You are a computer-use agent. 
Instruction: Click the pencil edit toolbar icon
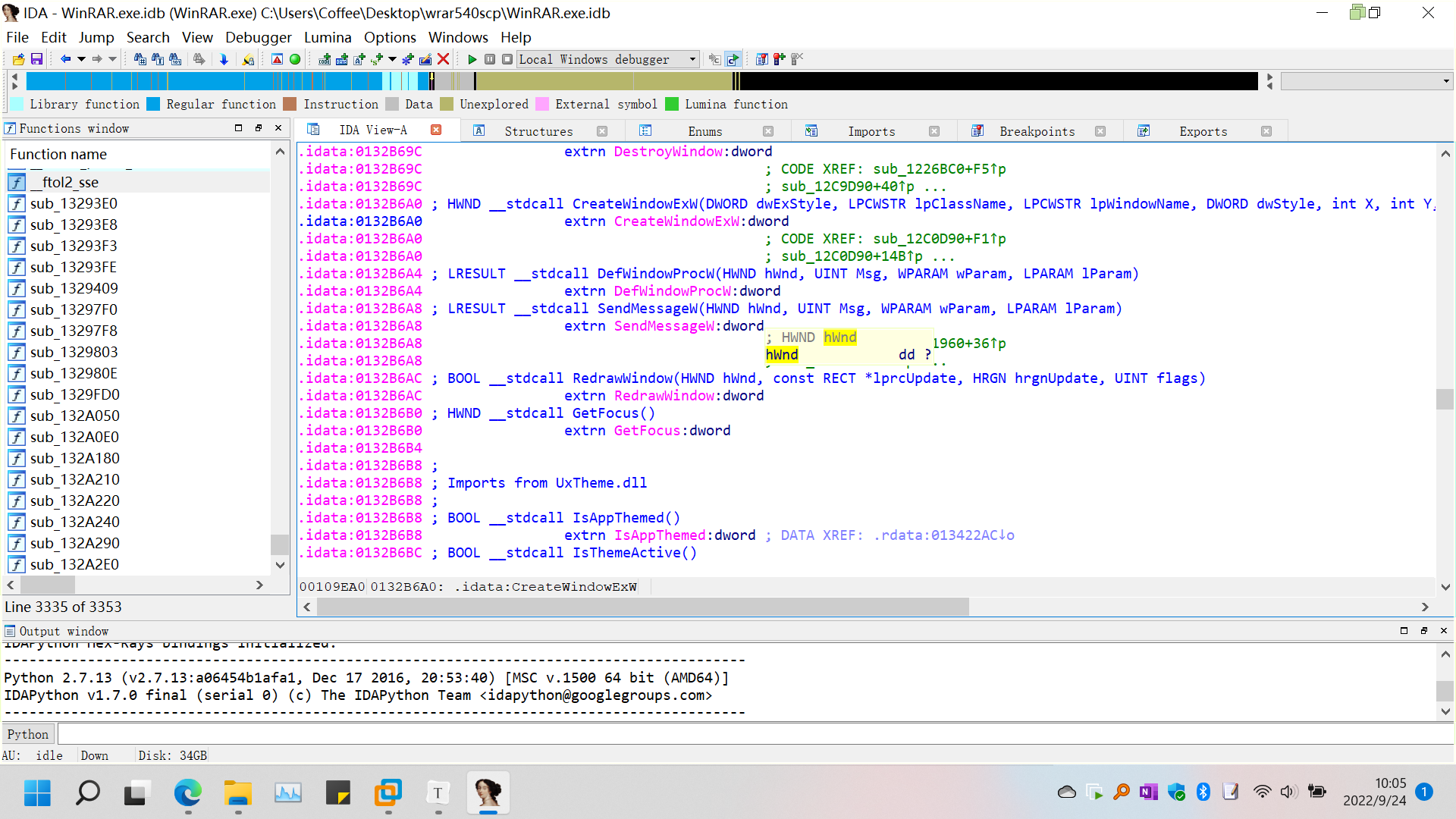tap(425, 59)
